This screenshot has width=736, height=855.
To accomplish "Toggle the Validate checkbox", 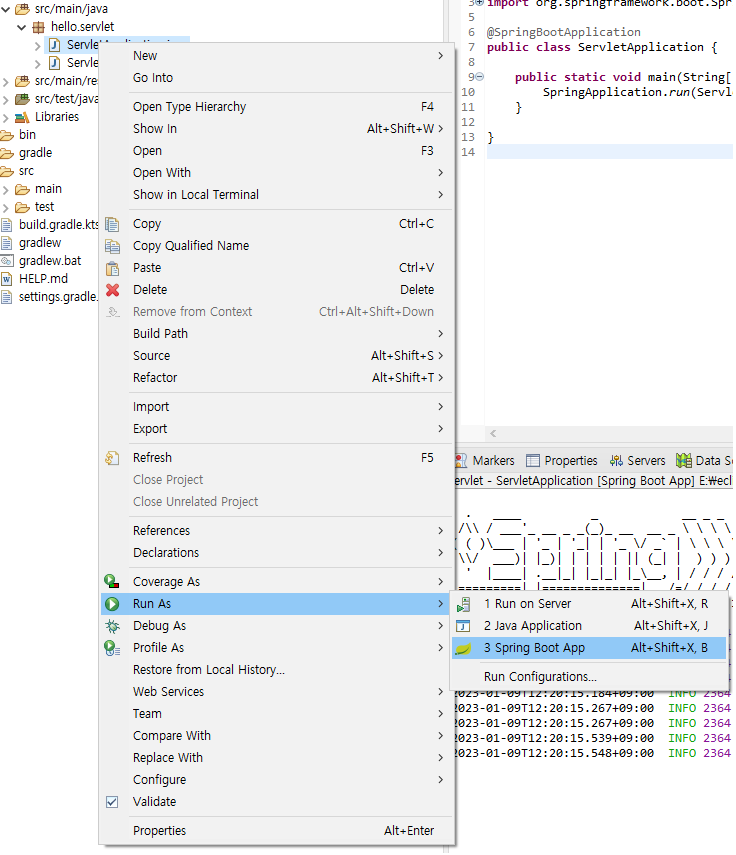I will pyautogui.click(x=112, y=802).
